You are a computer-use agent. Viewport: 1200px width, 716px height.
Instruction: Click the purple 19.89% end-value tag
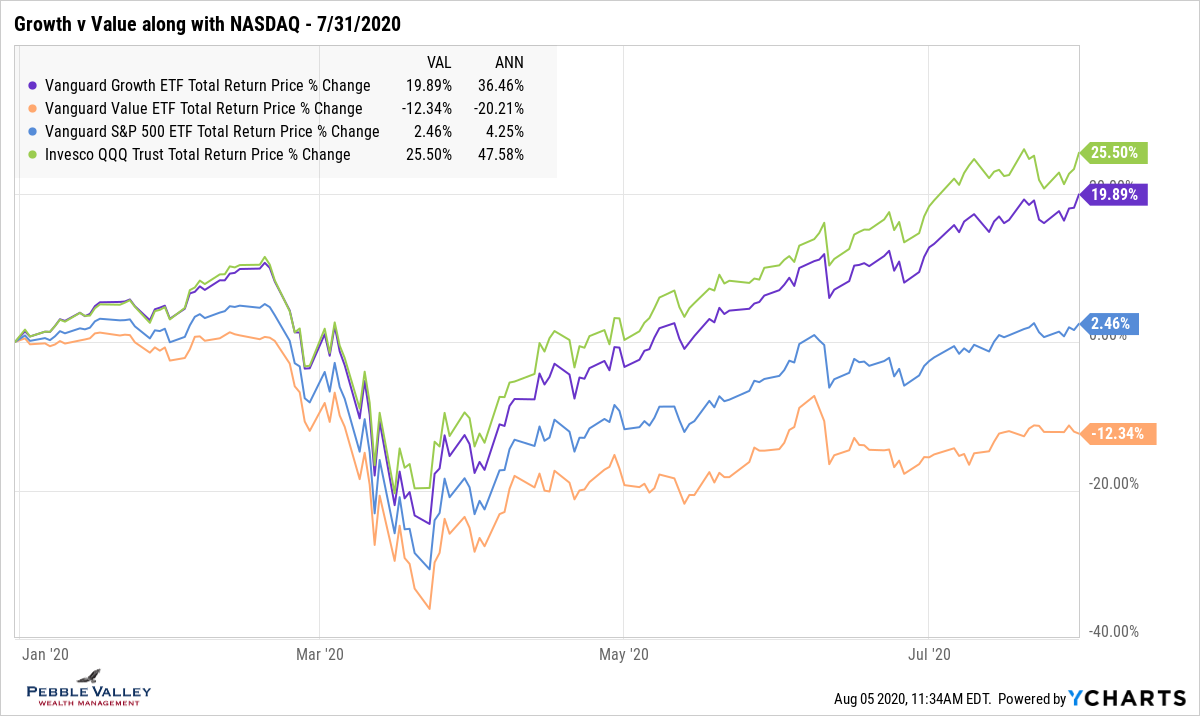1116,195
